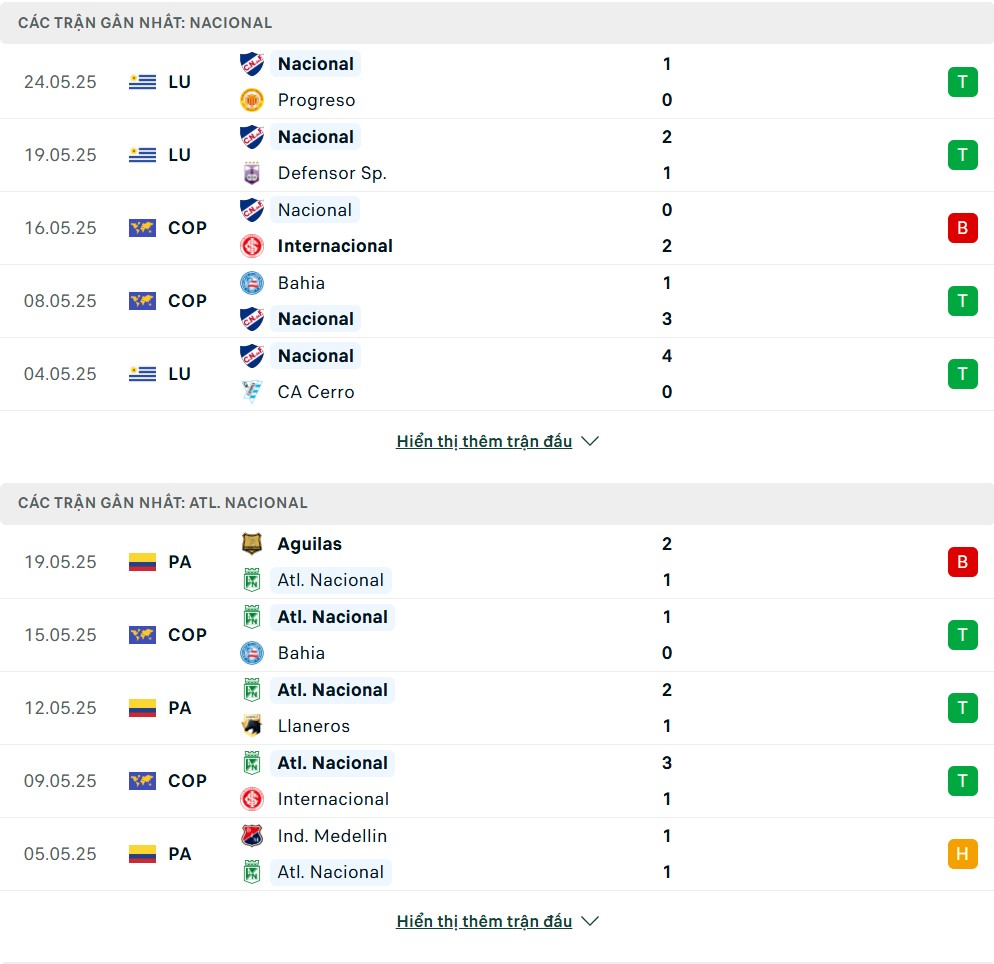
Task: Click the CA Cerro club crest
Action: 252,392
